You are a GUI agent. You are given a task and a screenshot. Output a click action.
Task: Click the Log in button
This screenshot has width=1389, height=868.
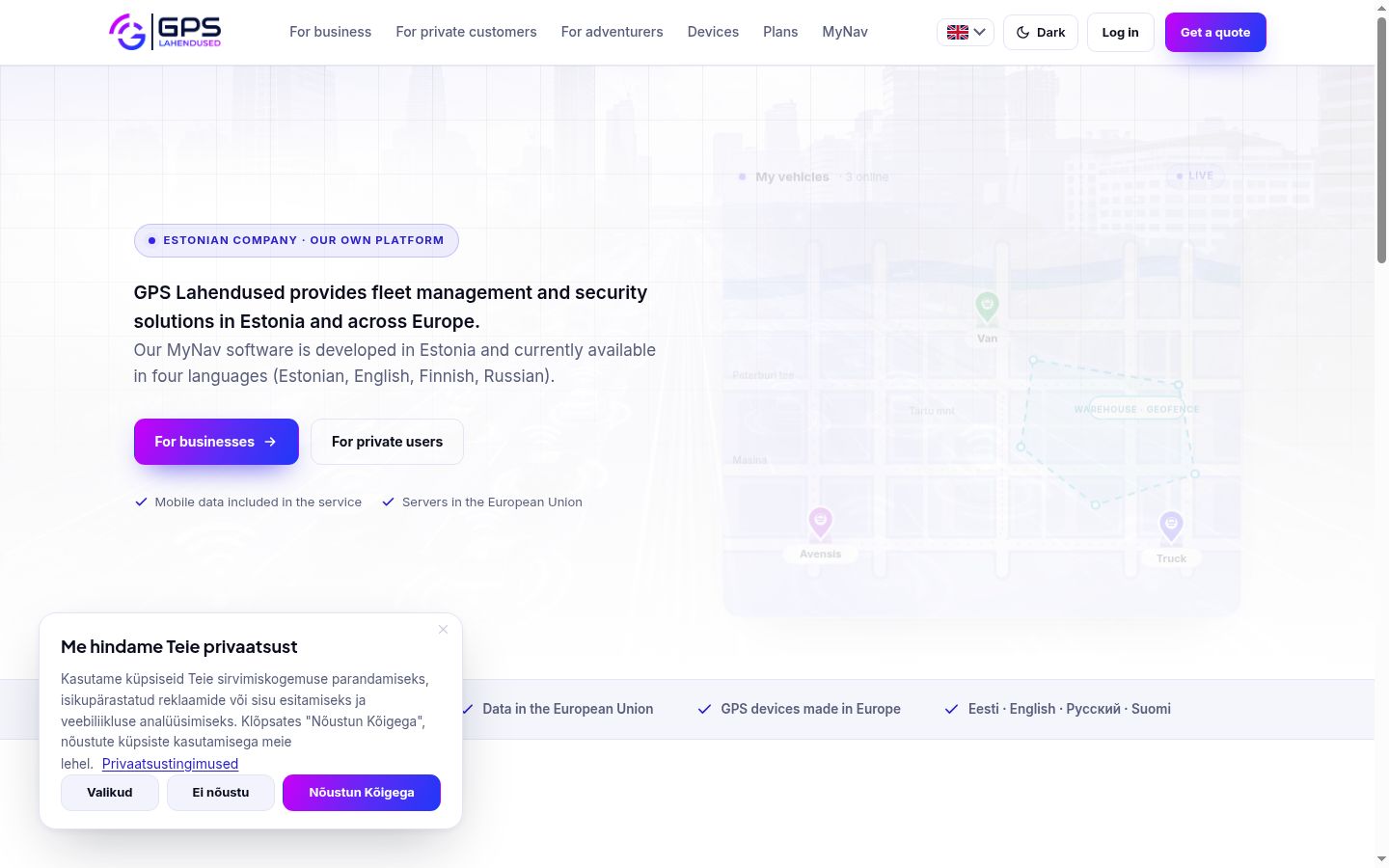[x=1120, y=32]
